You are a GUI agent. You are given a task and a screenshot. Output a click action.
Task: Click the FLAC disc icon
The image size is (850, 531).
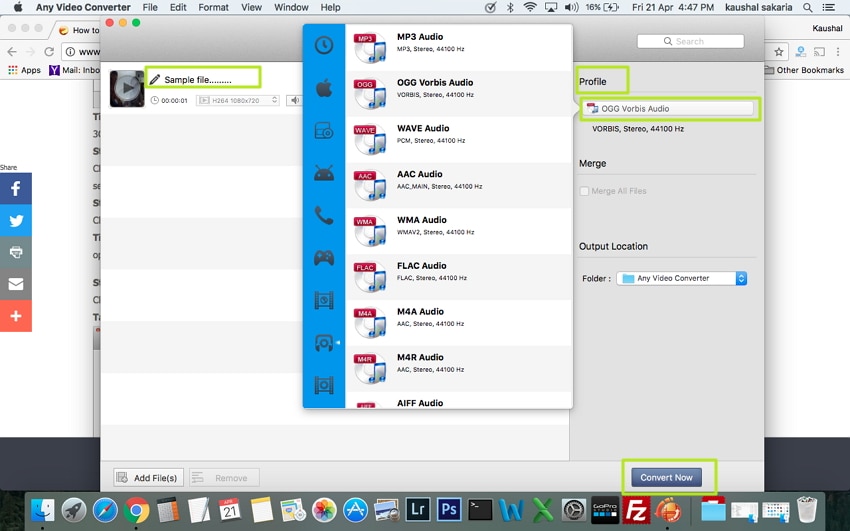click(x=370, y=277)
